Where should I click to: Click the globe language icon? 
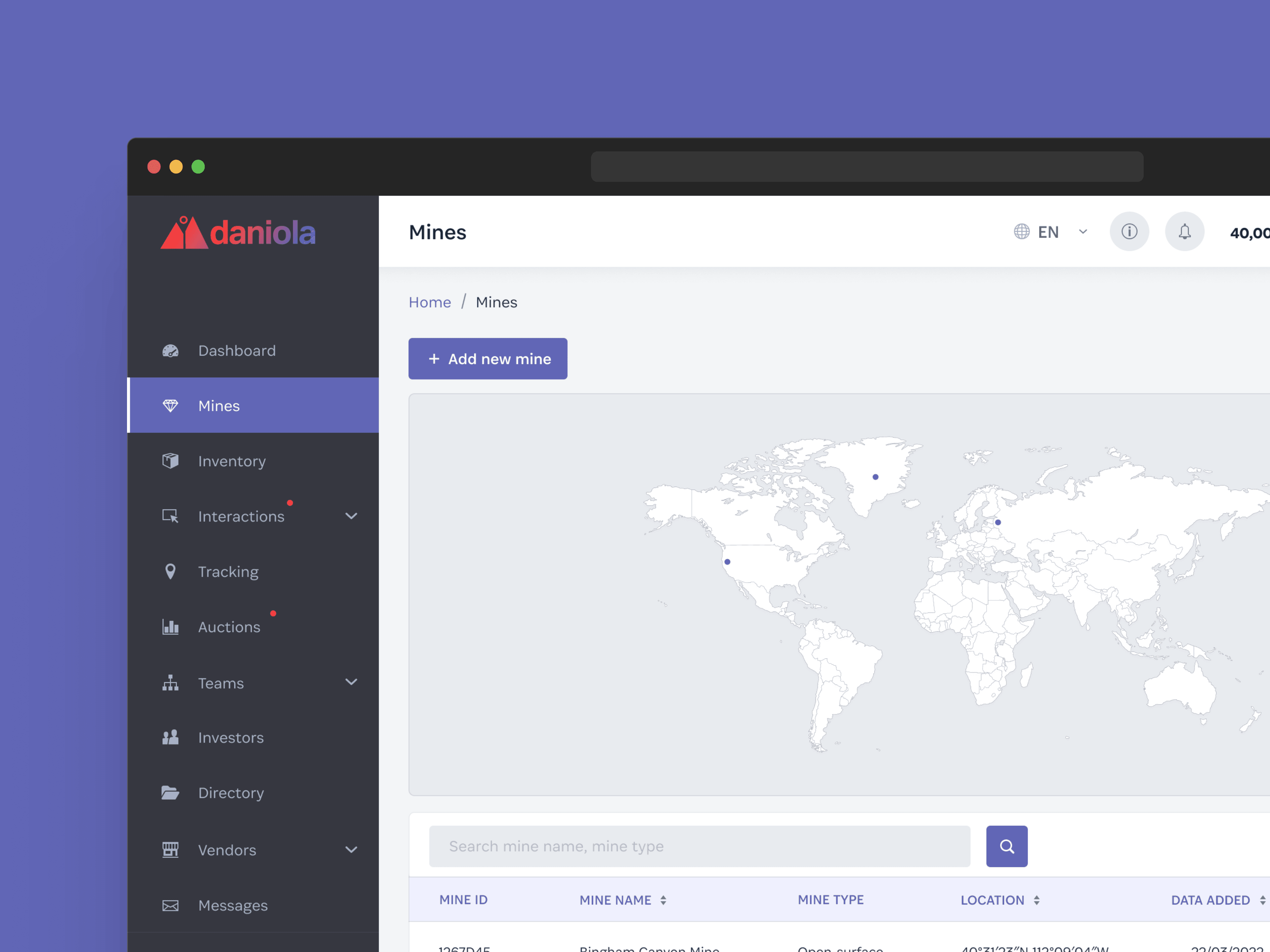click(x=1021, y=231)
